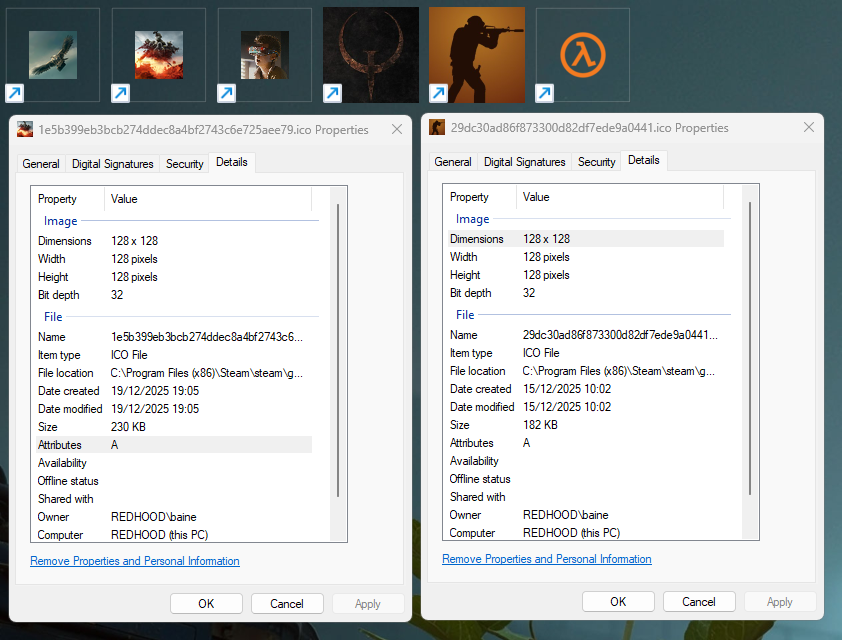
Task: View the Security tab in left dialog
Action: (184, 163)
